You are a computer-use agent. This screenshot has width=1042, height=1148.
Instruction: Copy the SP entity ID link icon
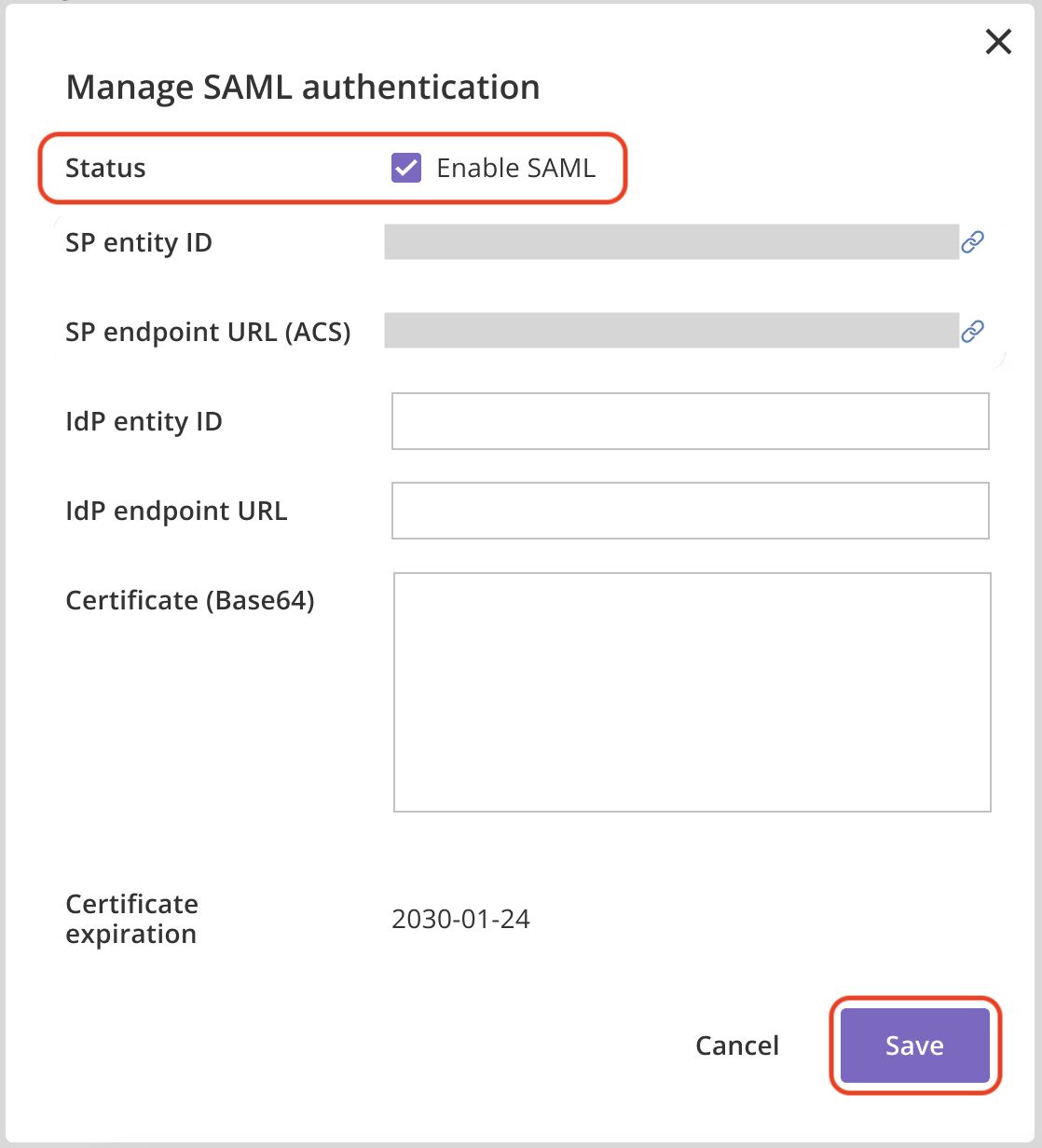pyautogui.click(x=973, y=242)
